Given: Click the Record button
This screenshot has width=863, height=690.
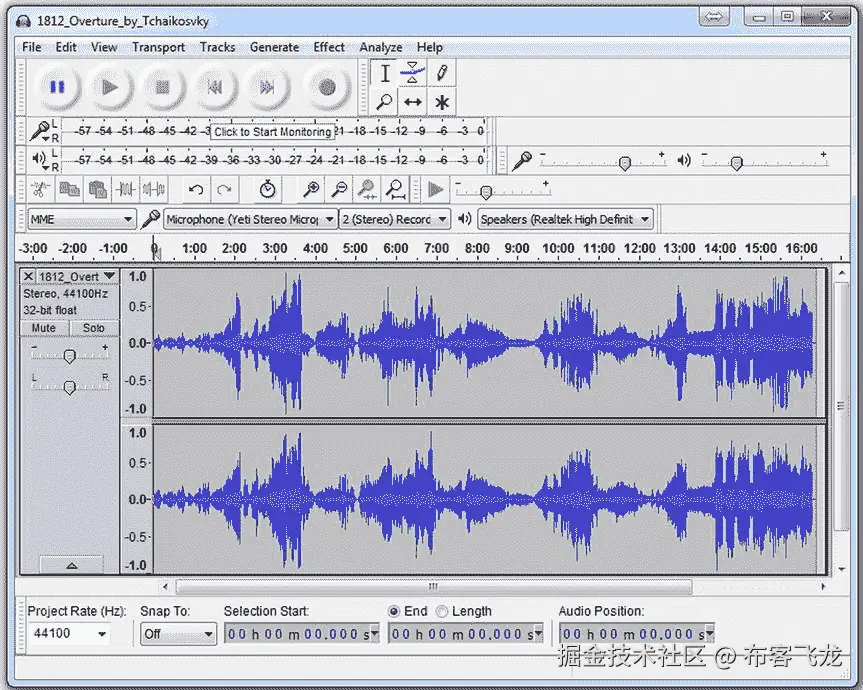Looking at the screenshot, I should tap(326, 87).
